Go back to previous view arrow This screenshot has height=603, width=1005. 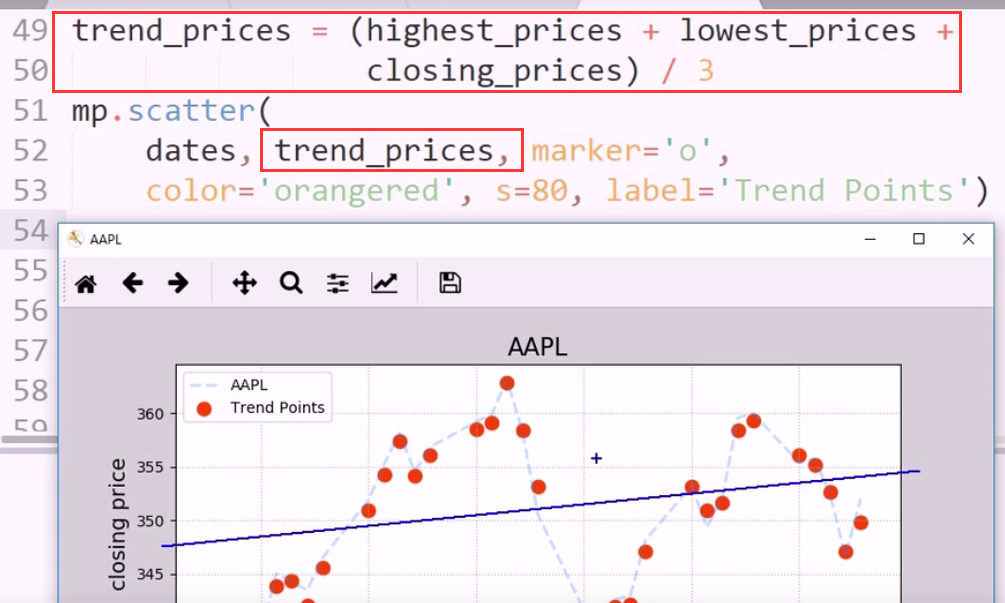tap(133, 283)
